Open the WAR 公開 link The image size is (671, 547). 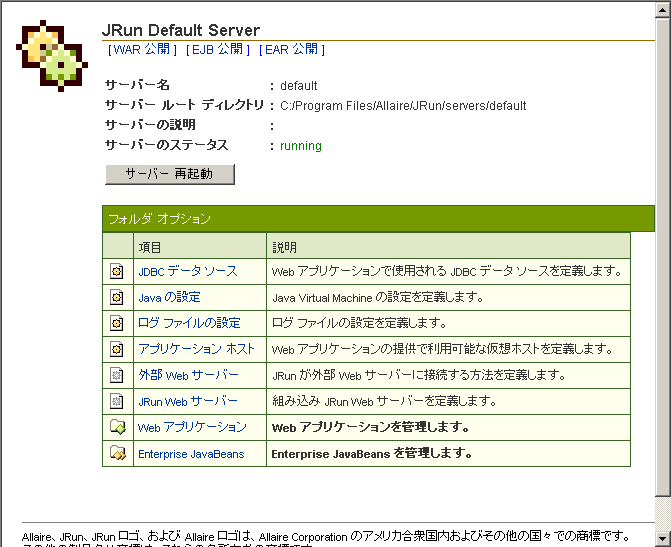(x=142, y=50)
